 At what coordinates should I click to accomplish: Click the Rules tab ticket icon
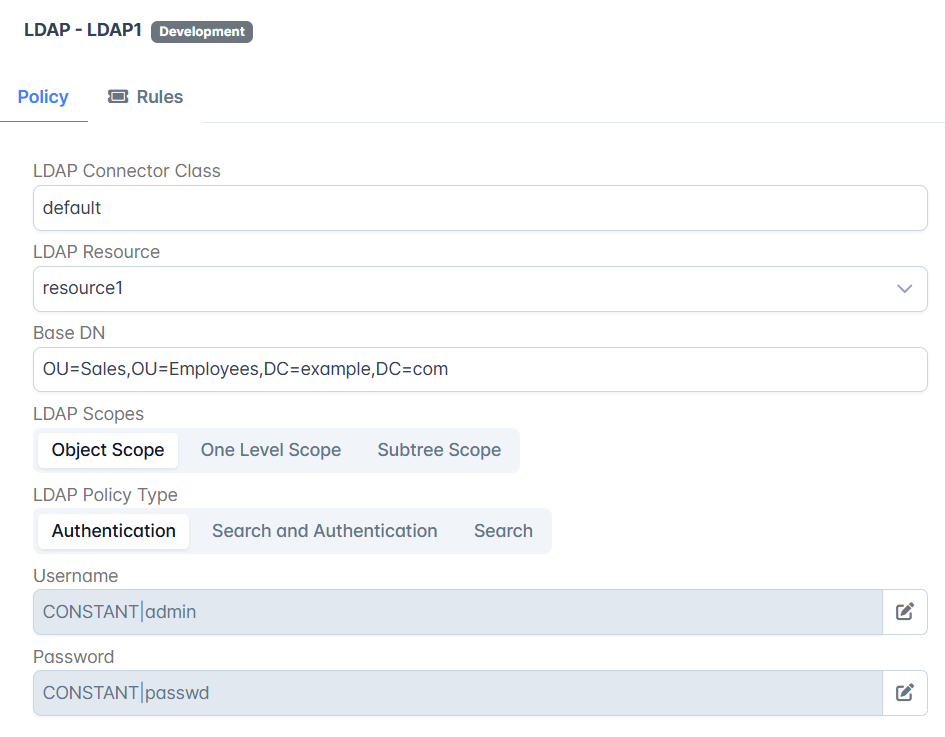(x=118, y=96)
